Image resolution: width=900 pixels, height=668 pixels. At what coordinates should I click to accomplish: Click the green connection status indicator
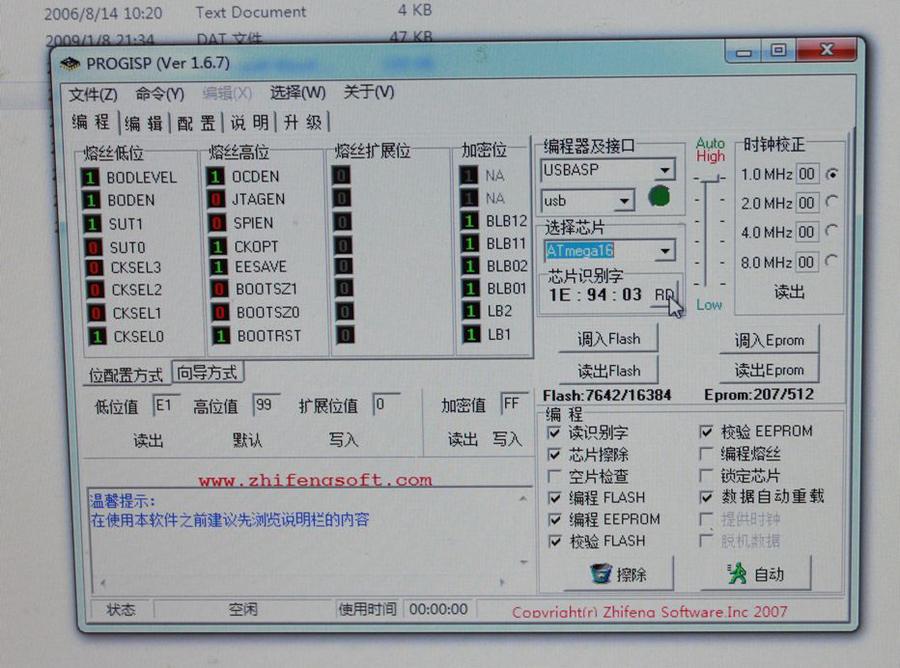(x=659, y=196)
